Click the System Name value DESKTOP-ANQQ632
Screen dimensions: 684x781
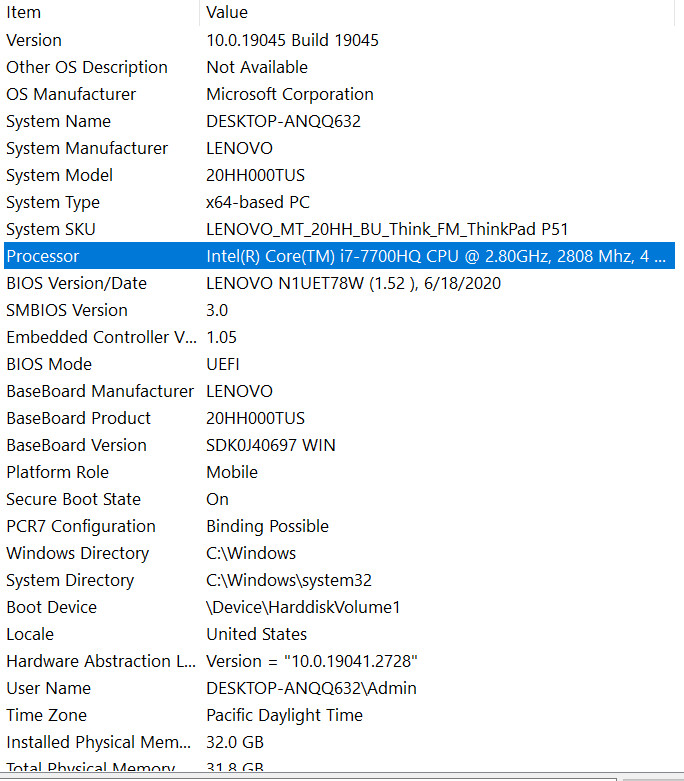283,121
